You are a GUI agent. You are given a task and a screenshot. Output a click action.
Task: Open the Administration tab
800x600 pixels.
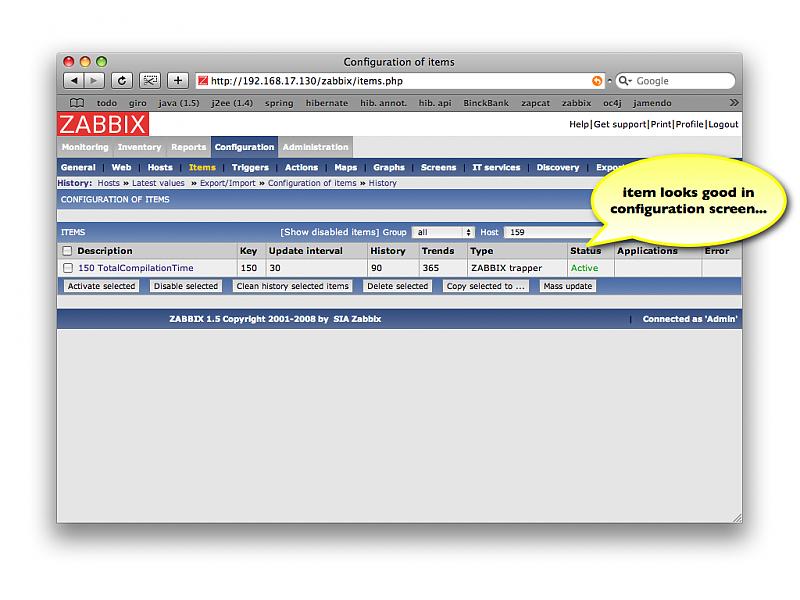[315, 147]
